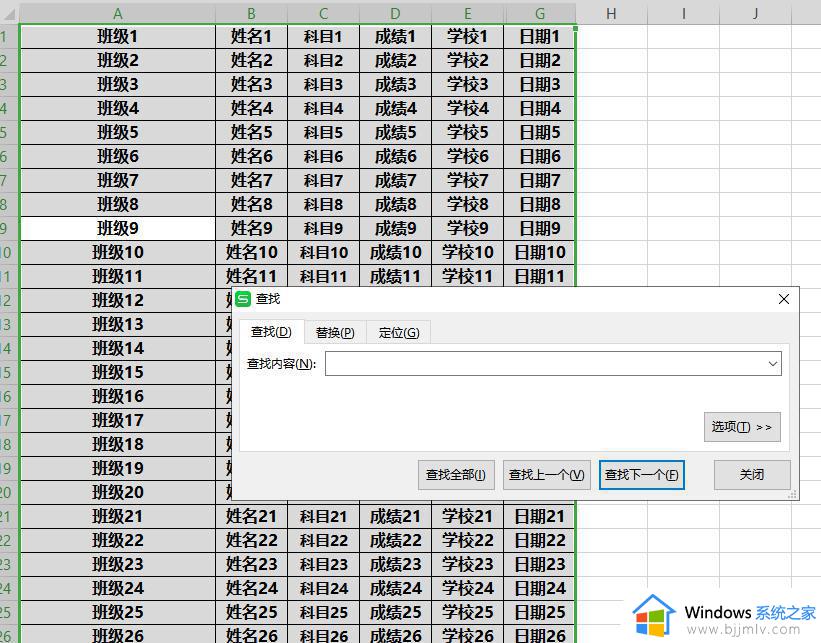Select the row 1 header

9,37
